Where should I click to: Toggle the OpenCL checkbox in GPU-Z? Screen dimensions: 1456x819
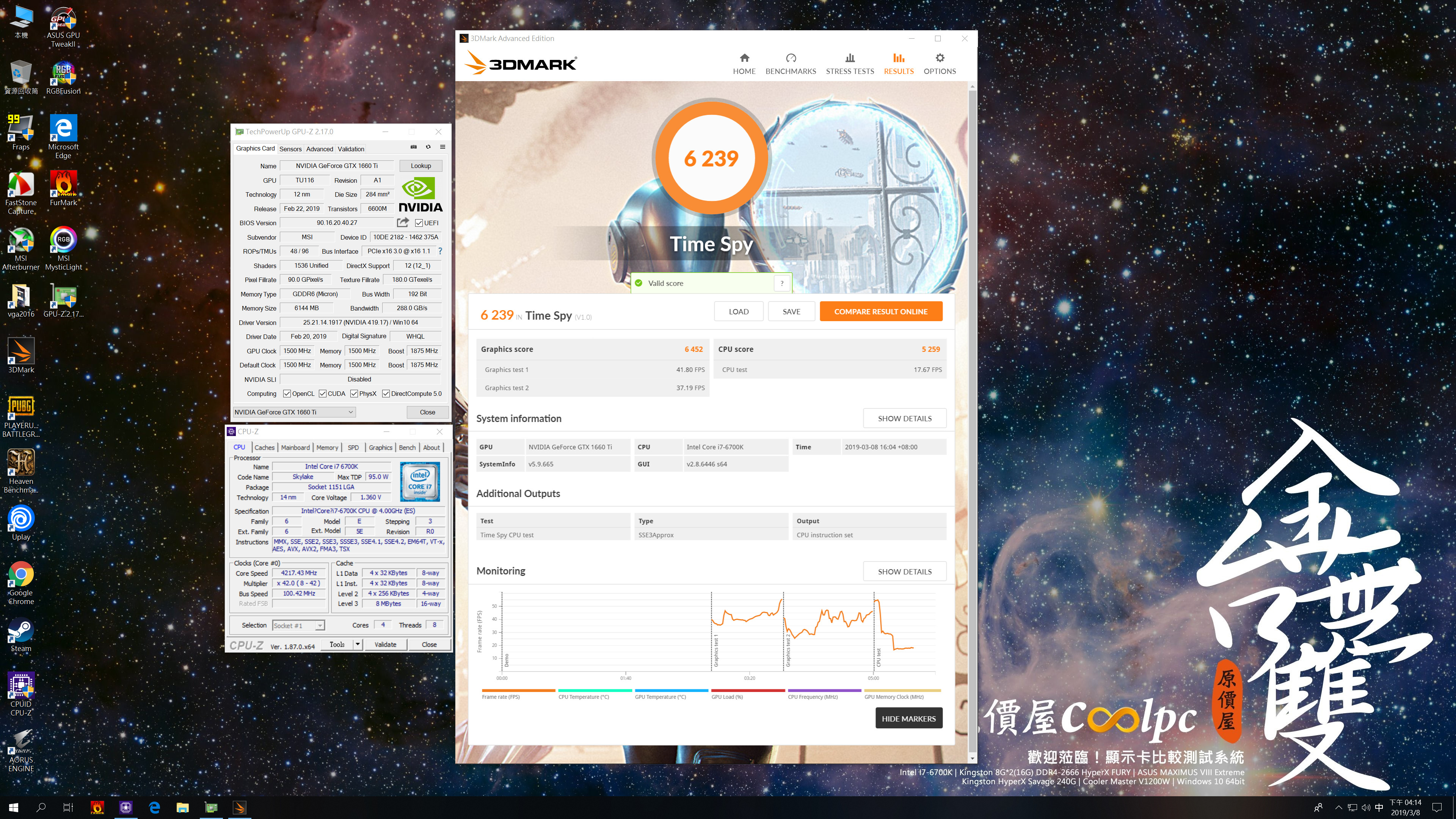[287, 394]
